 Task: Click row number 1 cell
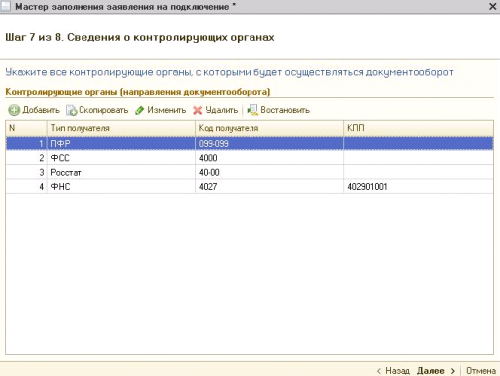(x=26, y=143)
